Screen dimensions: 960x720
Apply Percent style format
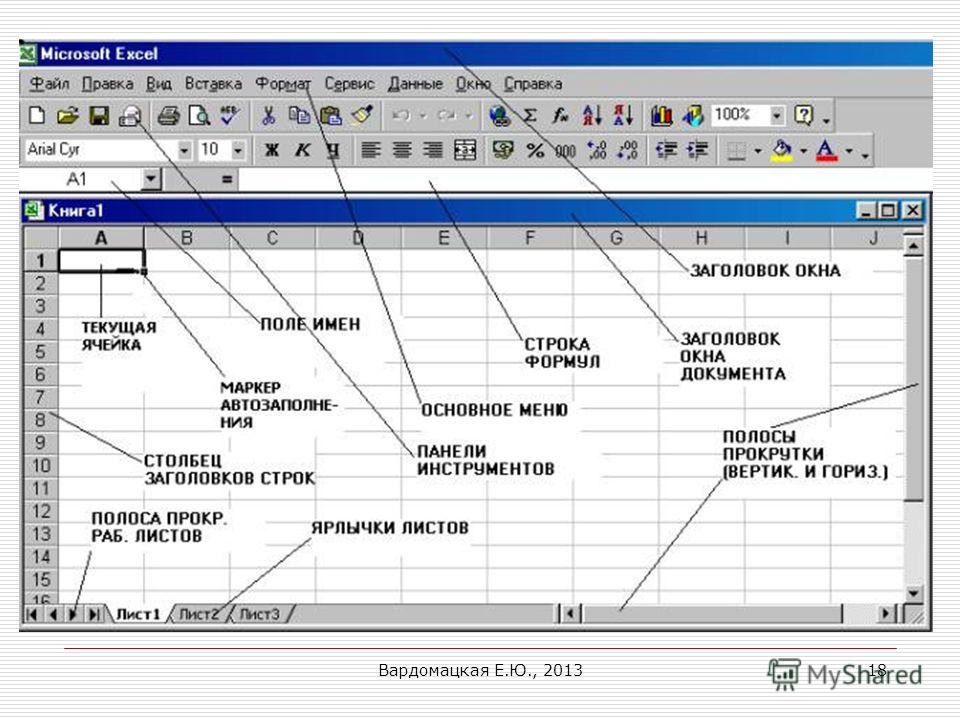click(535, 150)
